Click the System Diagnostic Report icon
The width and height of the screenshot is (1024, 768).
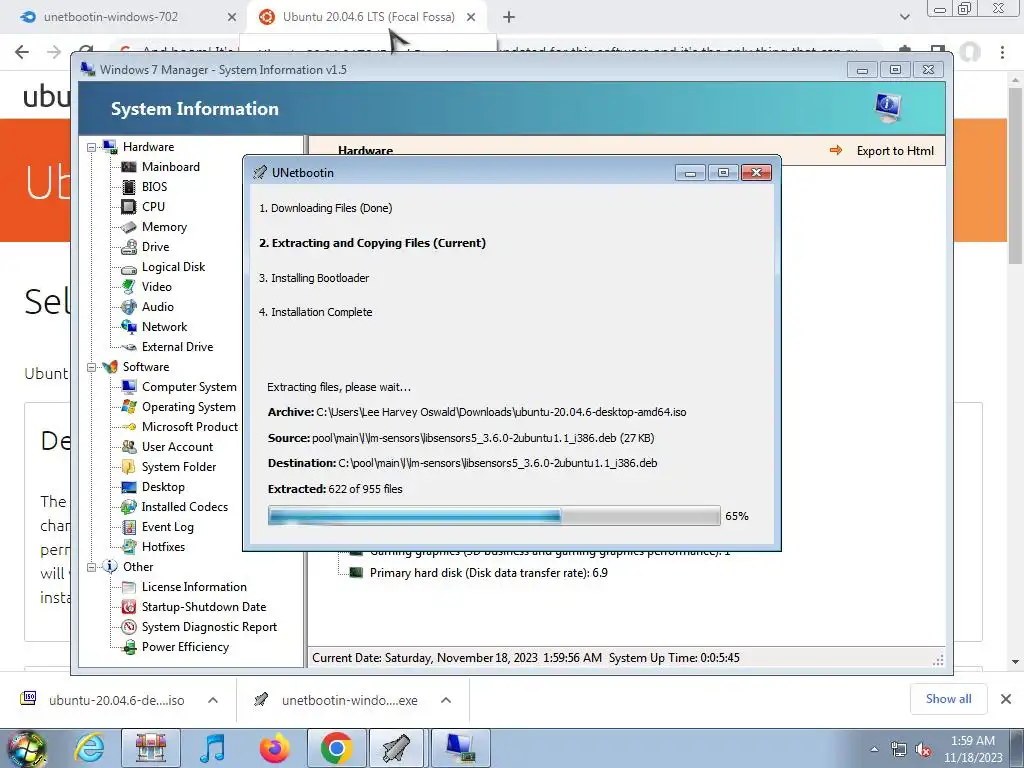(129, 628)
